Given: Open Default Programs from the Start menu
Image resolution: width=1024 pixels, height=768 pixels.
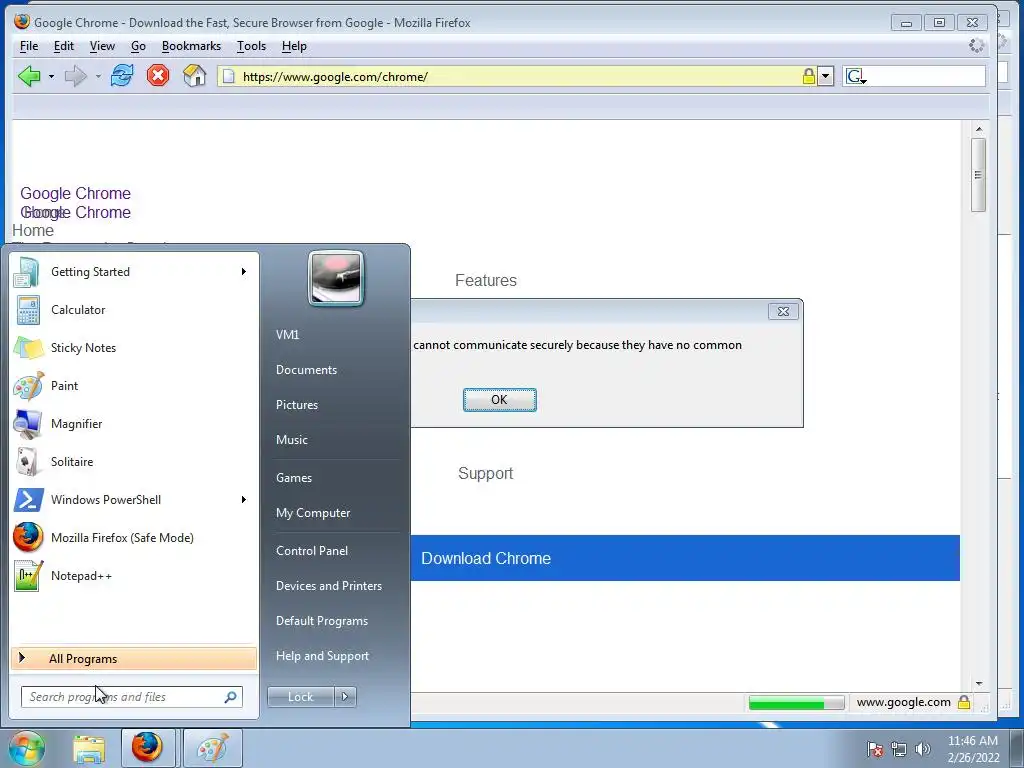Looking at the screenshot, I should tap(321, 621).
